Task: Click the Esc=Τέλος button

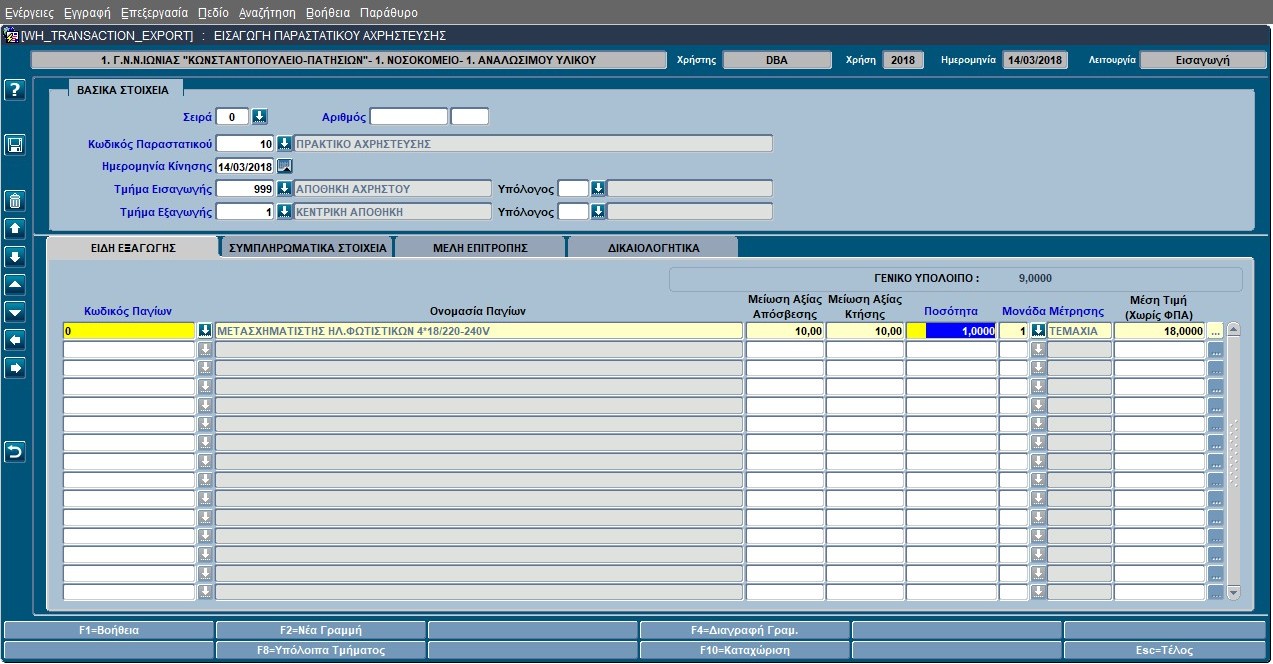Action: click(x=1166, y=650)
